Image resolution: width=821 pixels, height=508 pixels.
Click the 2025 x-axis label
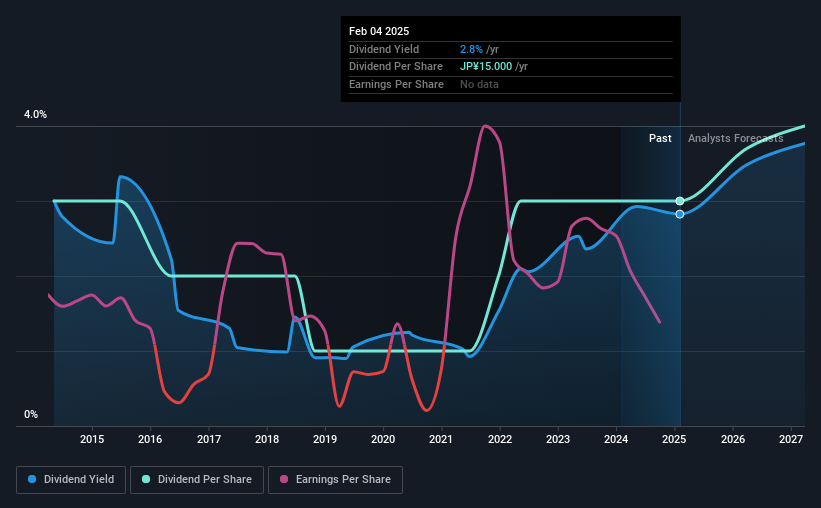674,439
